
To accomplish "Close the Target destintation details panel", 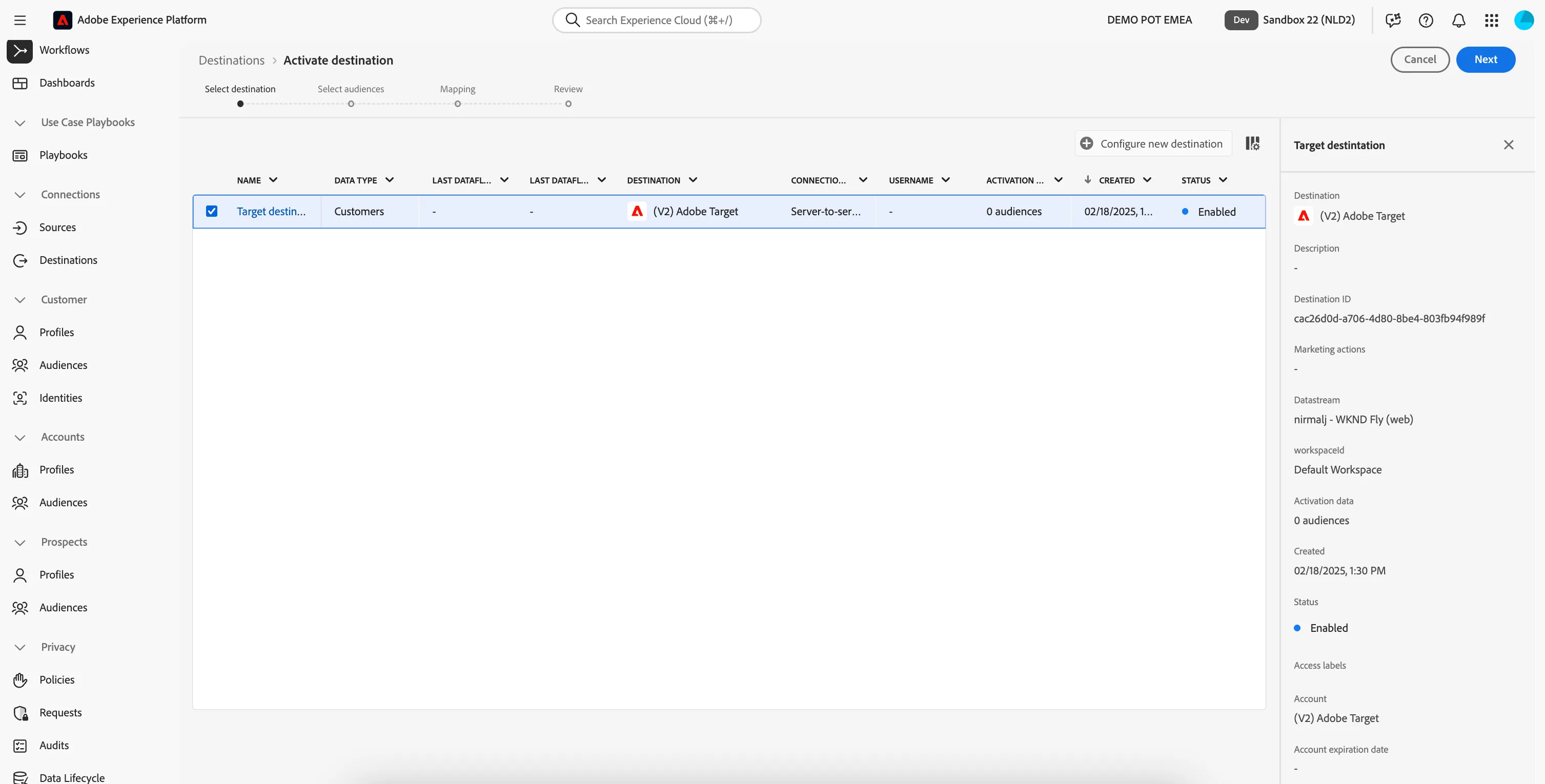I will (1509, 145).
